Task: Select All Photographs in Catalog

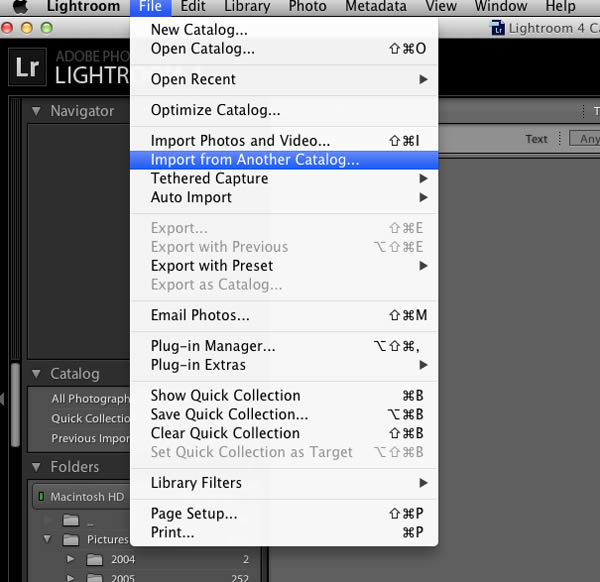Action: (90, 399)
